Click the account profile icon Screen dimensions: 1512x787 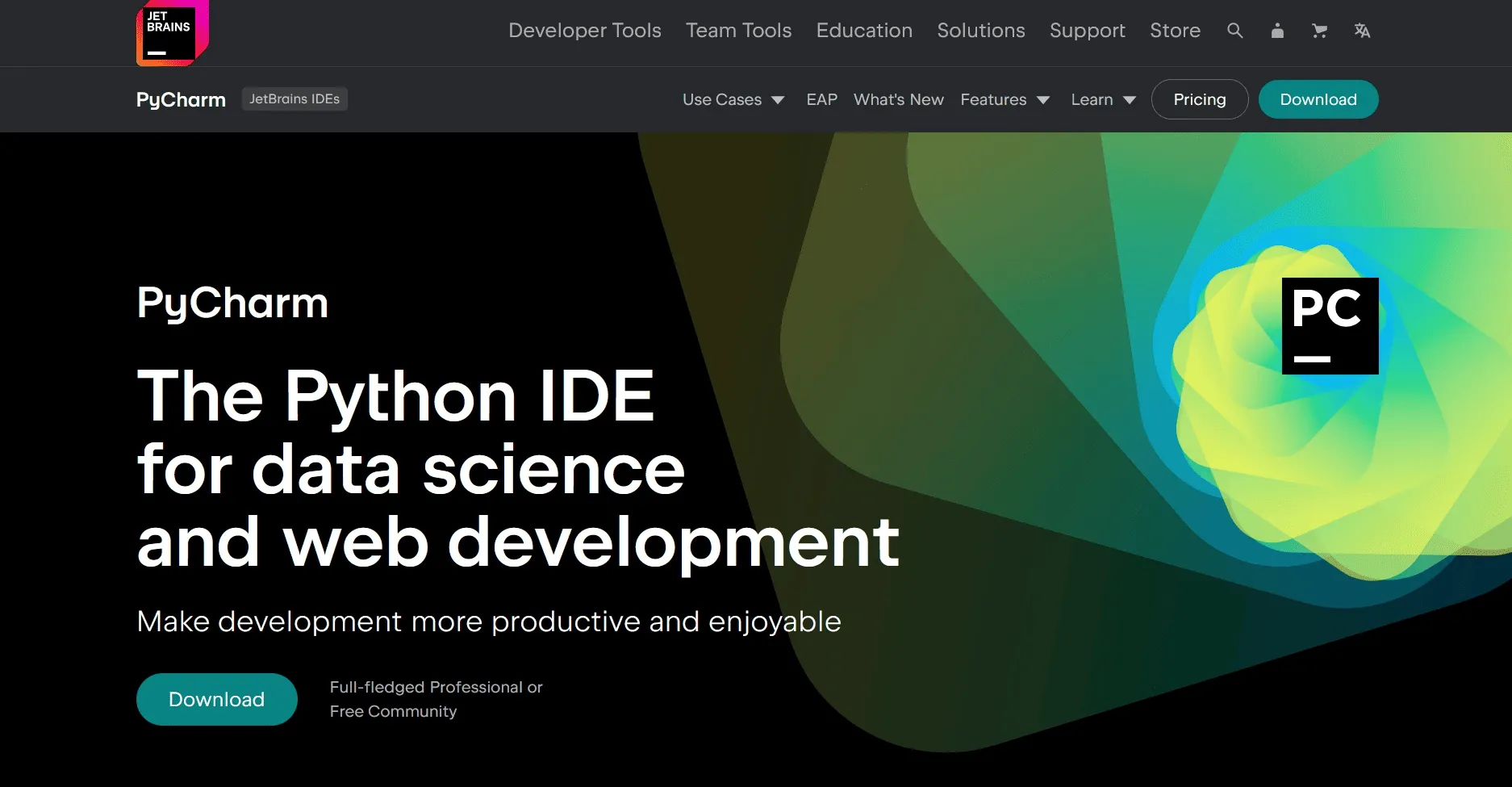(1277, 31)
